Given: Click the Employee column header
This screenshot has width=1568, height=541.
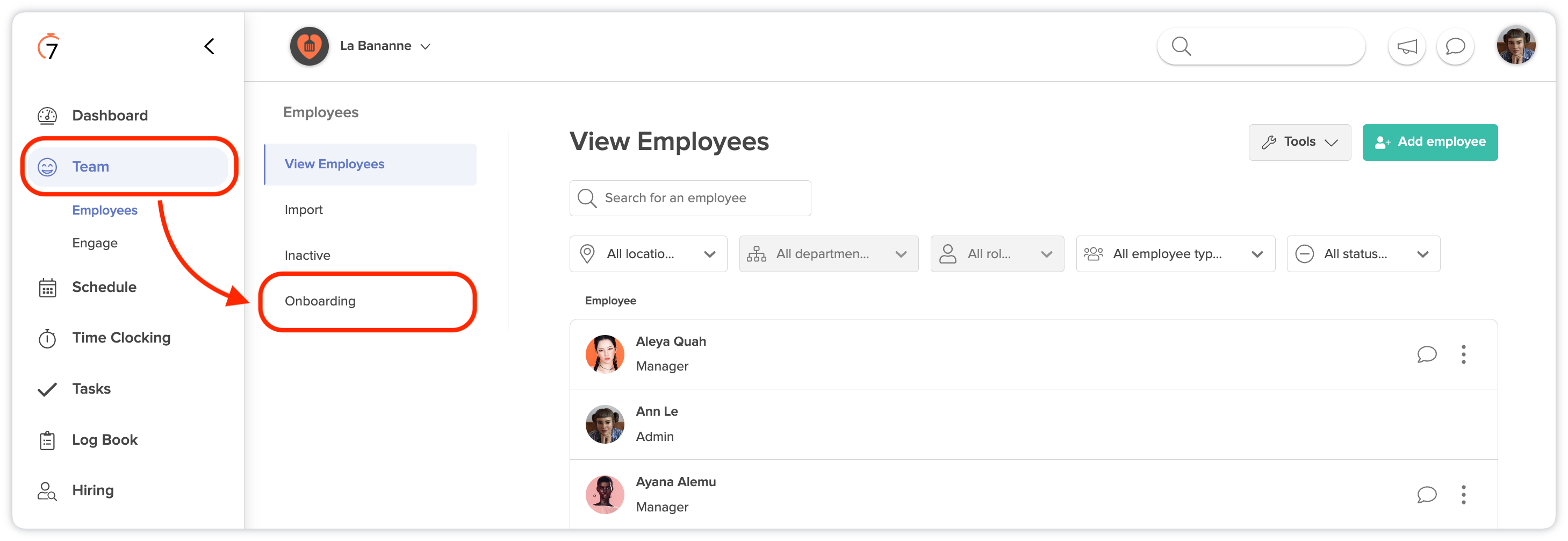Looking at the screenshot, I should tap(610, 301).
